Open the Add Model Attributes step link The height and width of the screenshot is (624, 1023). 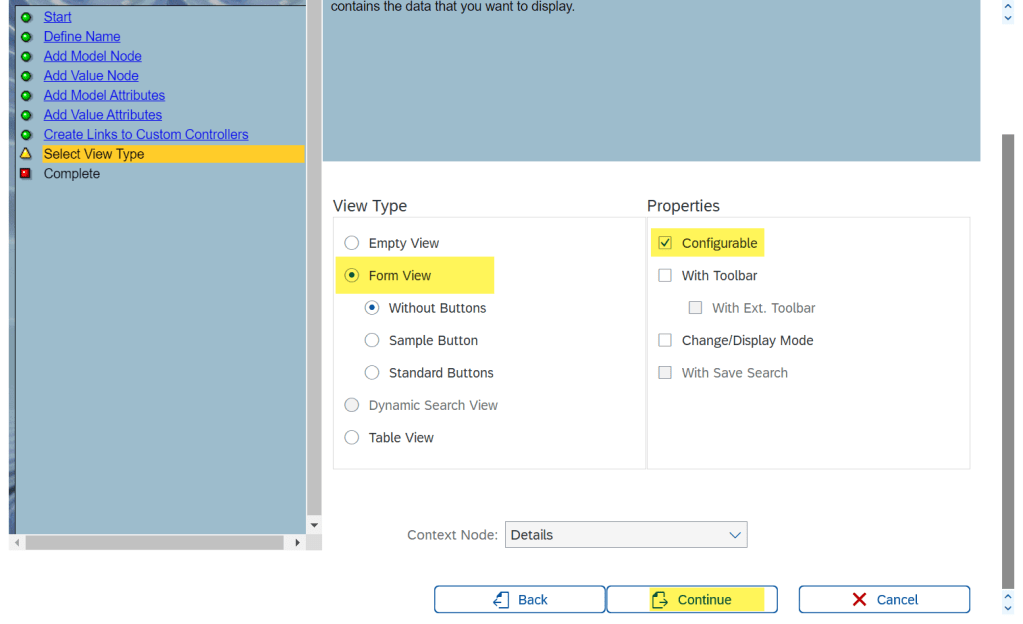104,95
